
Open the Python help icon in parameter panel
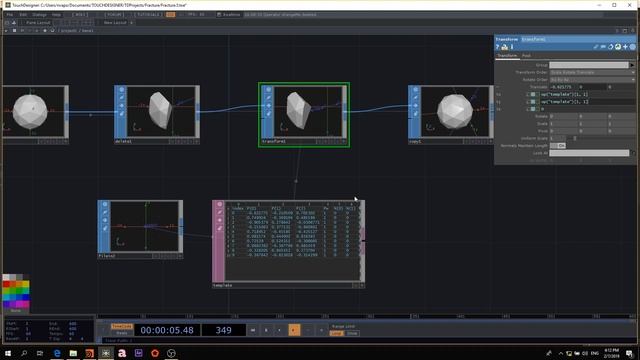click(x=504, y=47)
